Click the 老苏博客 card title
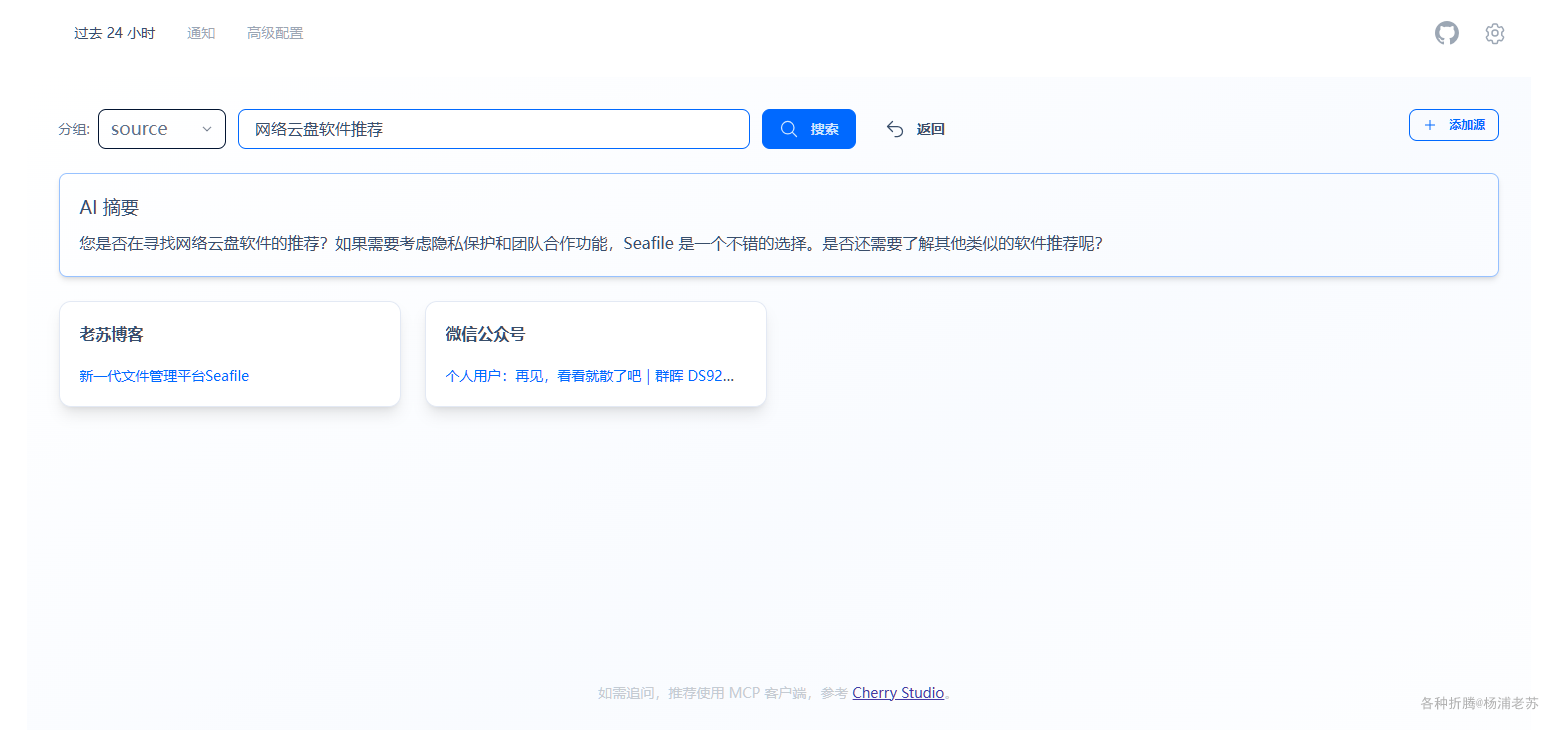 click(111, 334)
